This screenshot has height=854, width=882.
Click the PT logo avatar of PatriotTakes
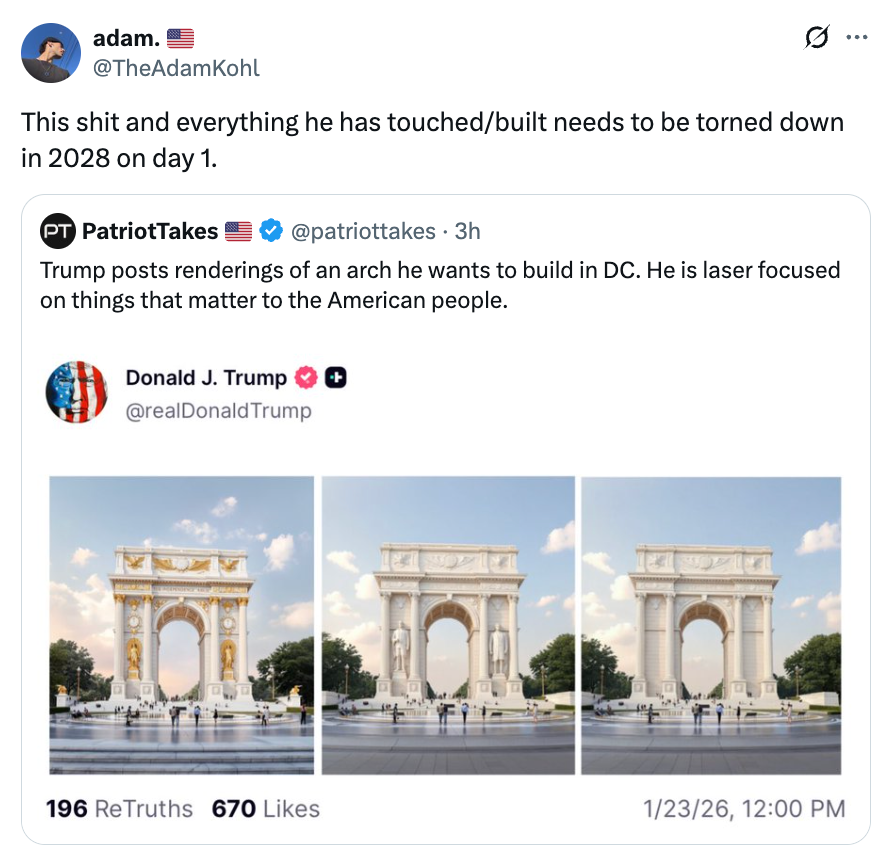coord(57,231)
